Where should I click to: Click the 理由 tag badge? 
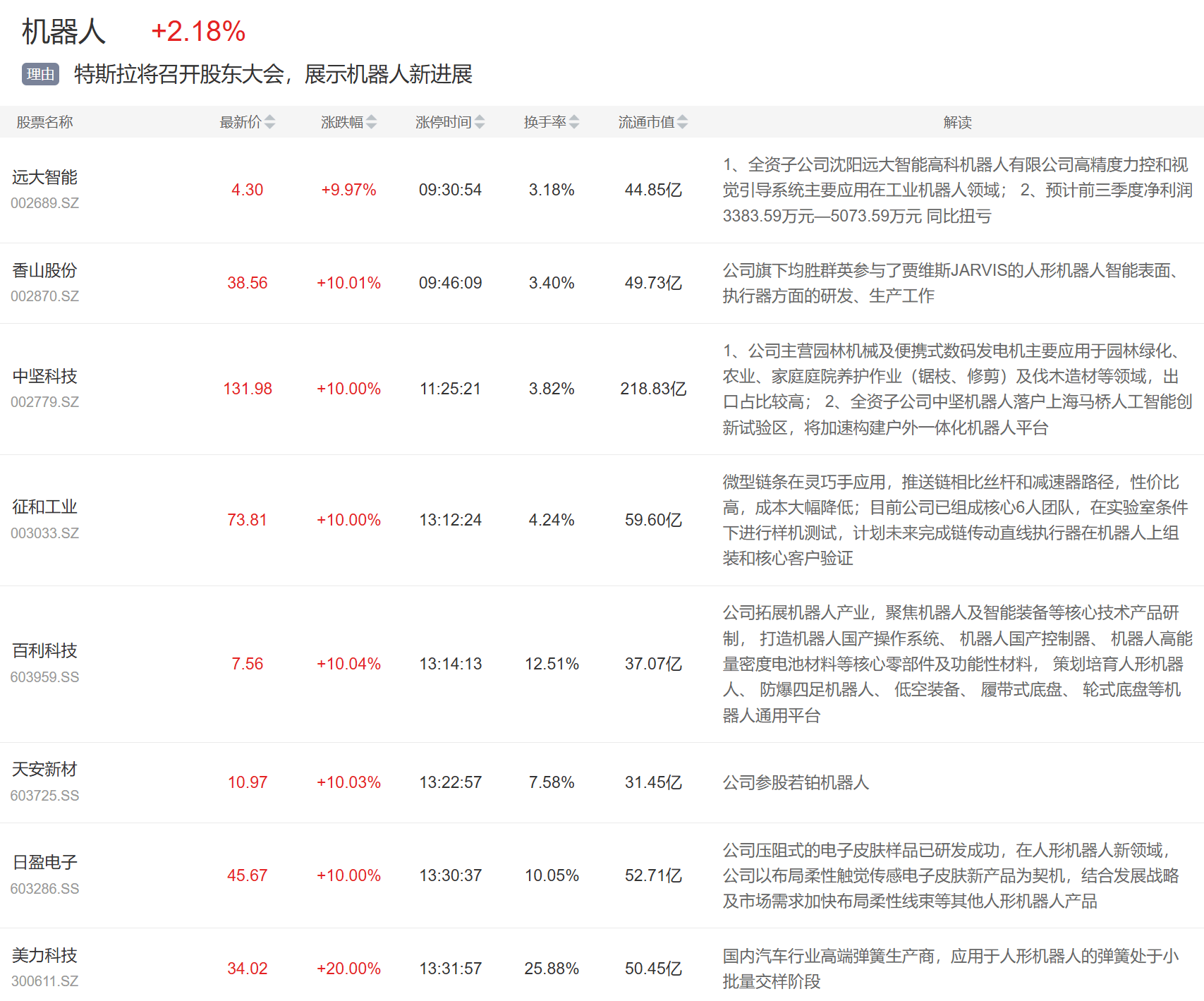point(40,74)
